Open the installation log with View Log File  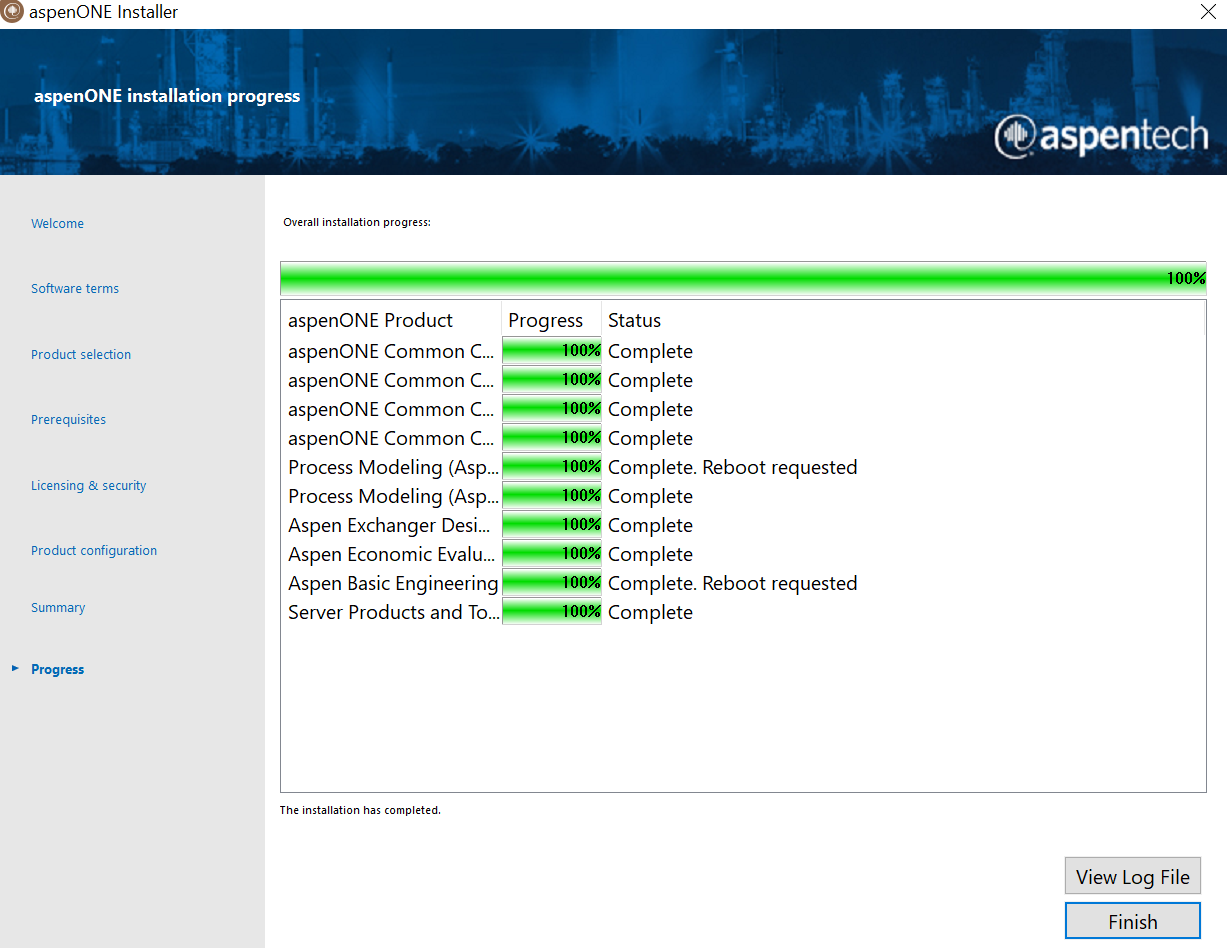tap(1132, 875)
